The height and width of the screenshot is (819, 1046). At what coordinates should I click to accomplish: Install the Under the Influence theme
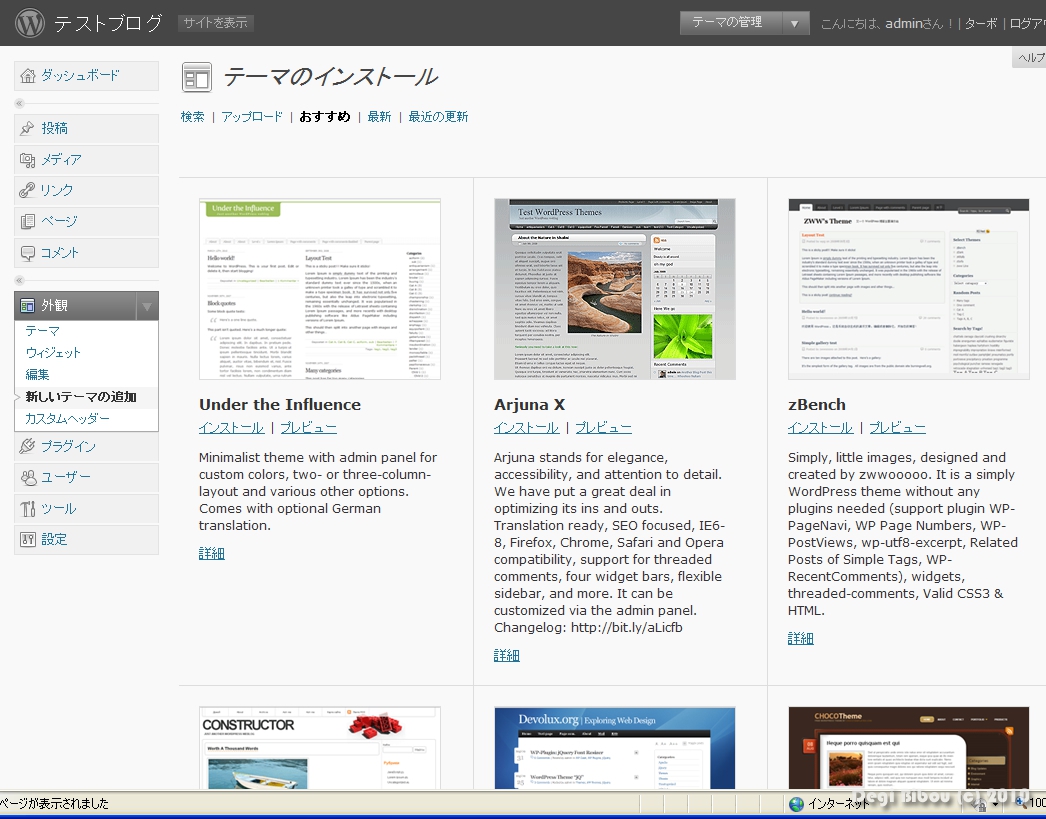pos(231,428)
